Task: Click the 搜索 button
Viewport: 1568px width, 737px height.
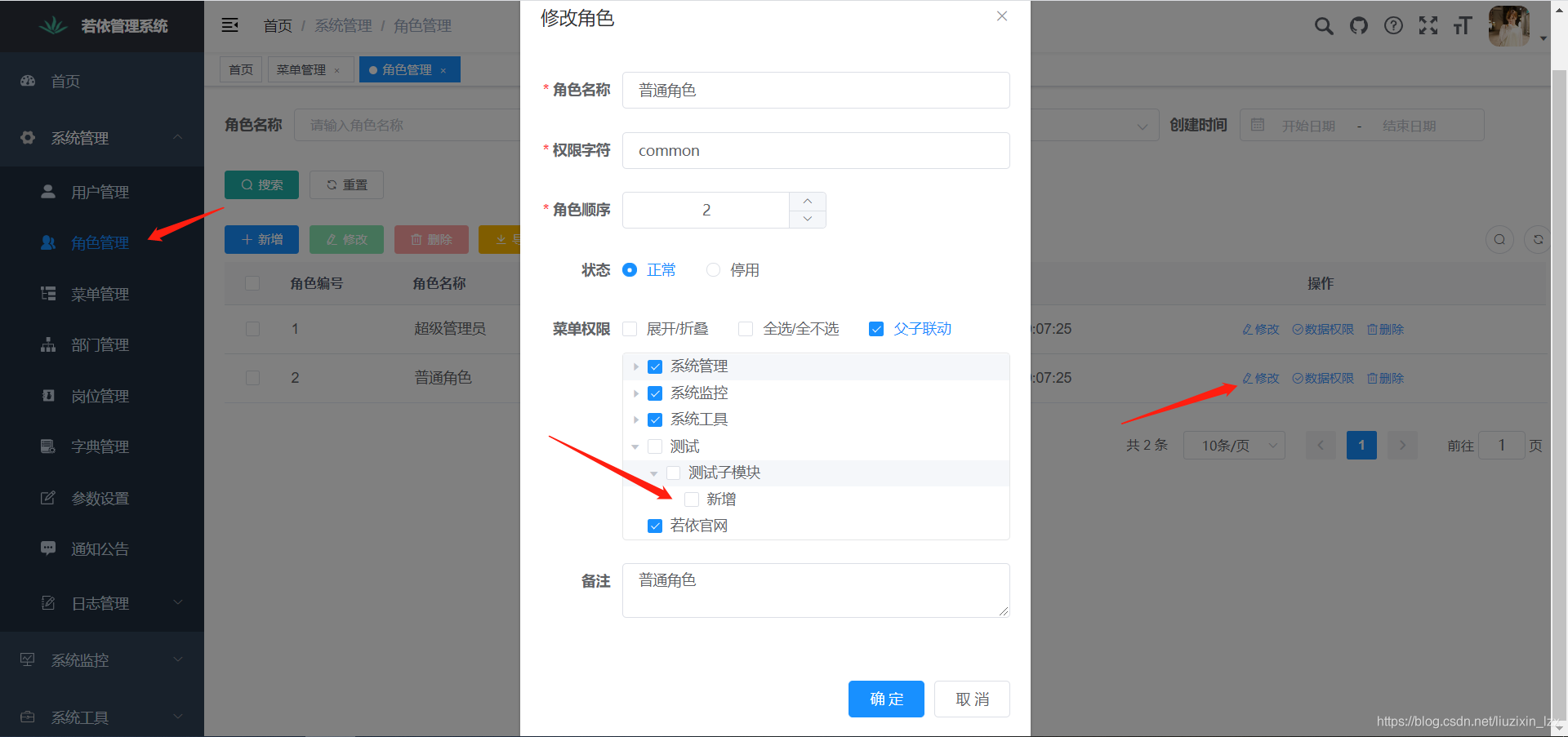Action: [x=261, y=184]
